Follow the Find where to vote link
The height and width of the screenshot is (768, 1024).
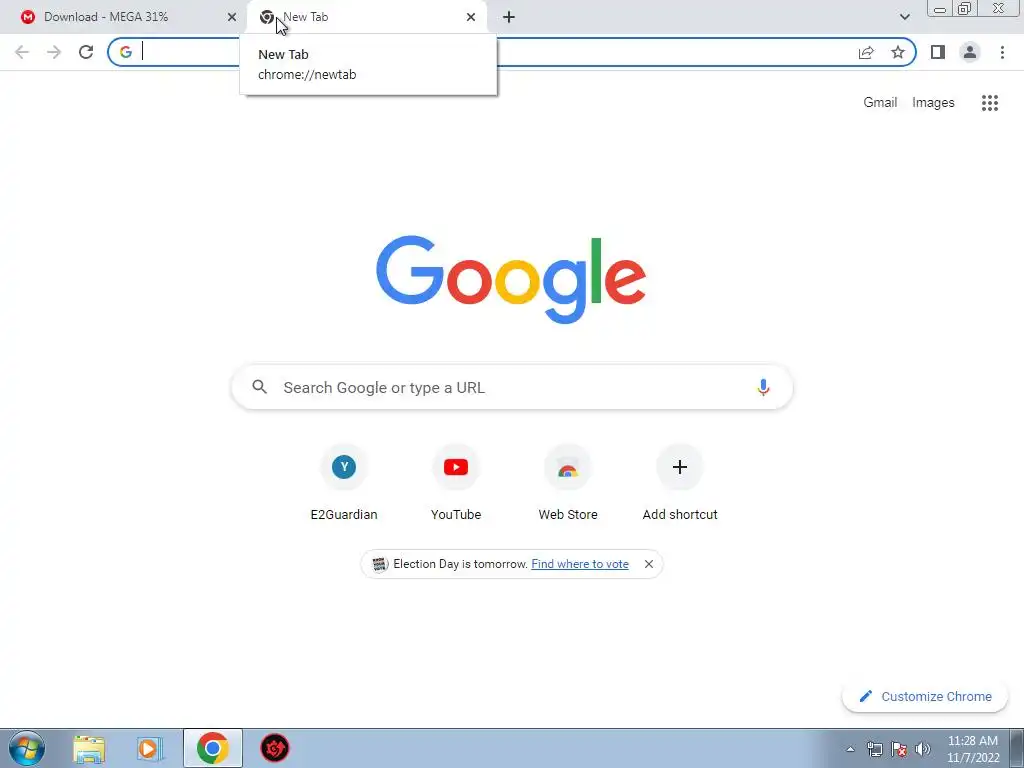click(580, 564)
